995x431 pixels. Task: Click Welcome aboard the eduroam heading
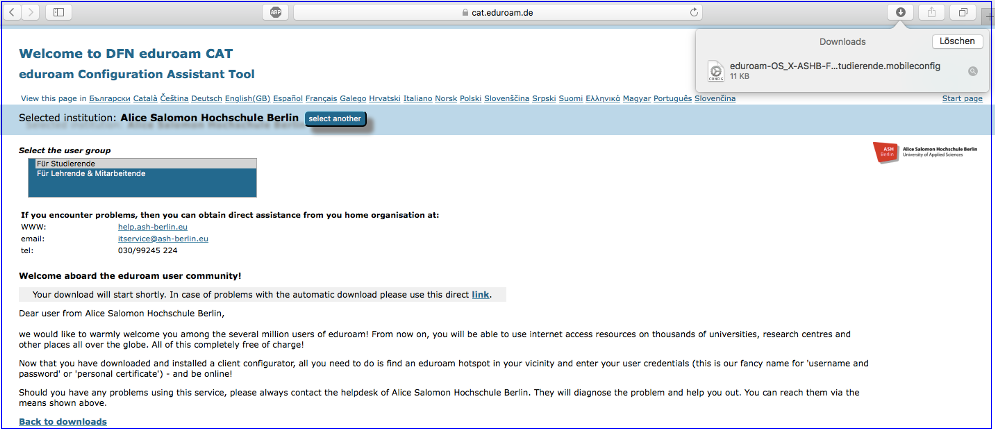click(130, 275)
